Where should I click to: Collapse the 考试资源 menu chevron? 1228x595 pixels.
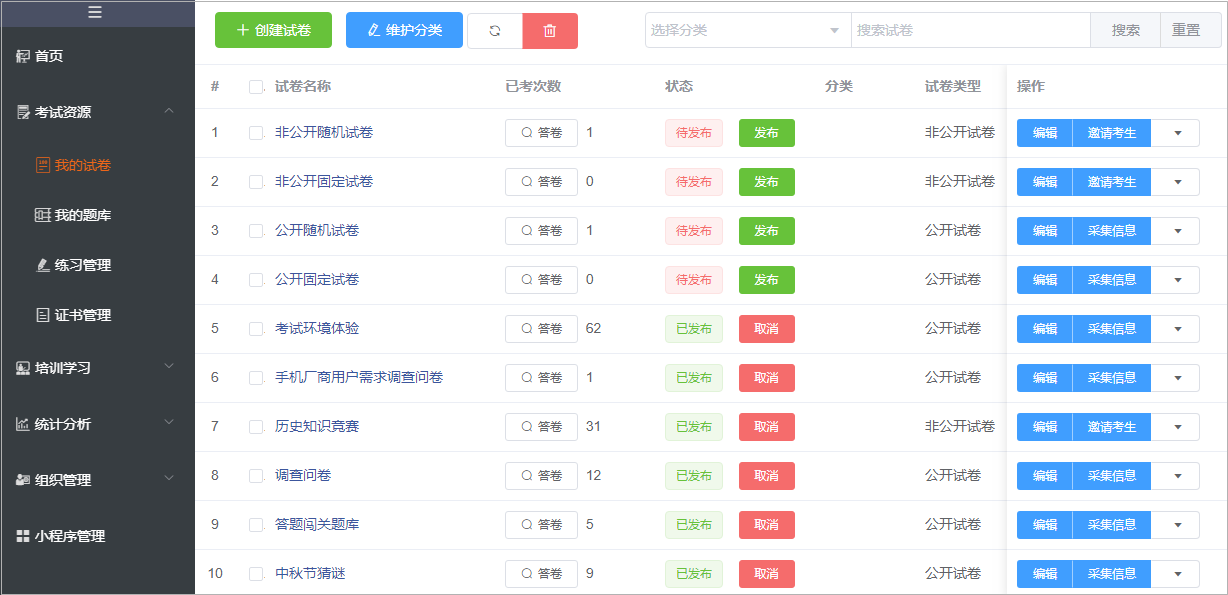coord(169,111)
